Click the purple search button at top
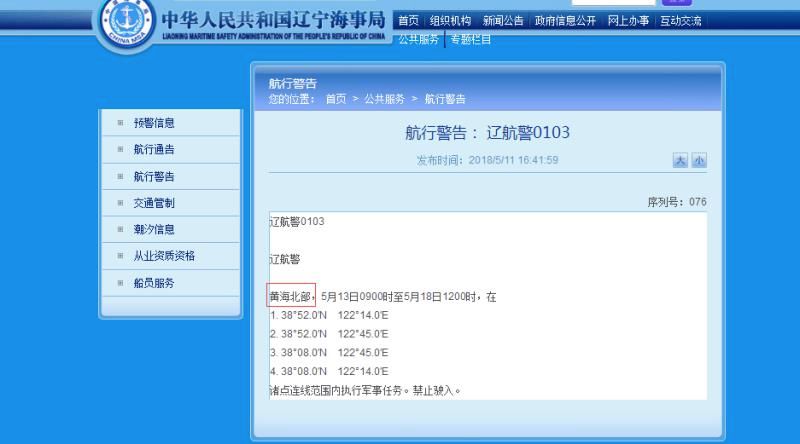 676,2
